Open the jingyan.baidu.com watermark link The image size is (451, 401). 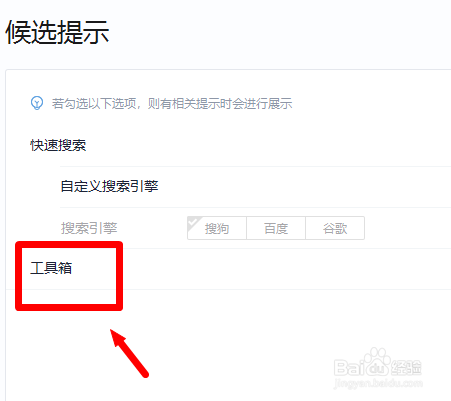click(x=378, y=383)
